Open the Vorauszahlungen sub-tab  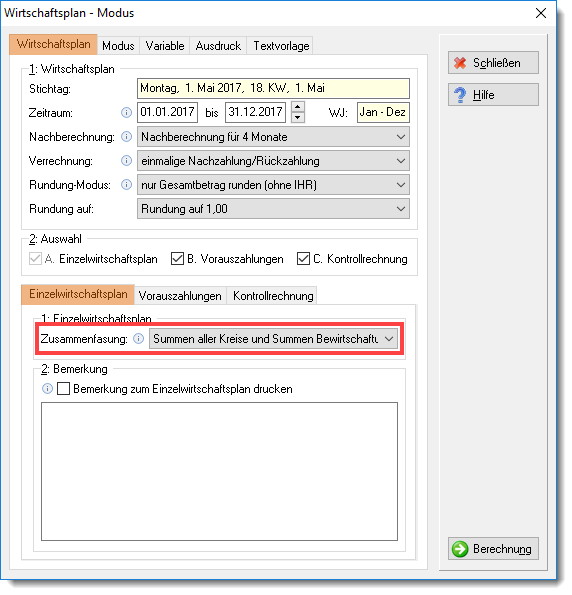click(180, 296)
